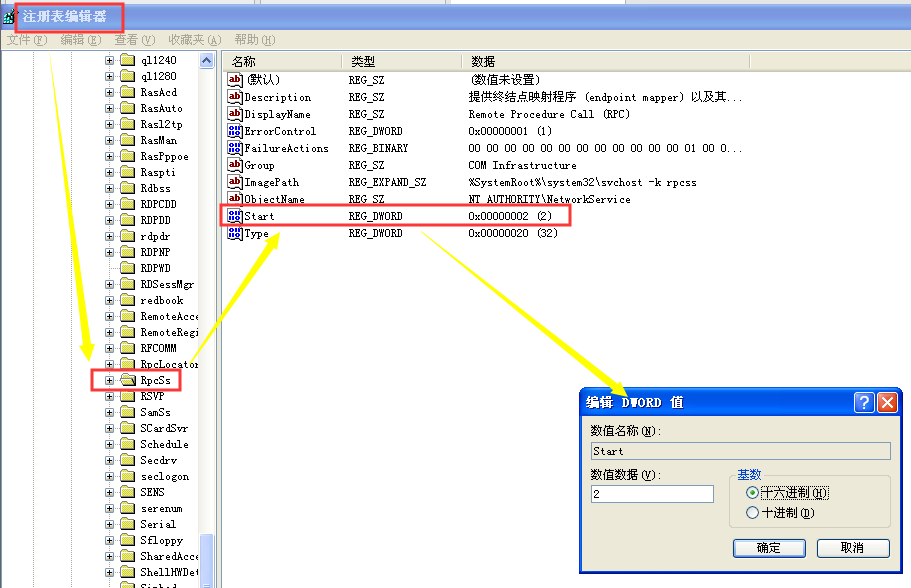Screen dimensions: 911x588
Task: Click the ImagePath value icon
Action: 235,182
